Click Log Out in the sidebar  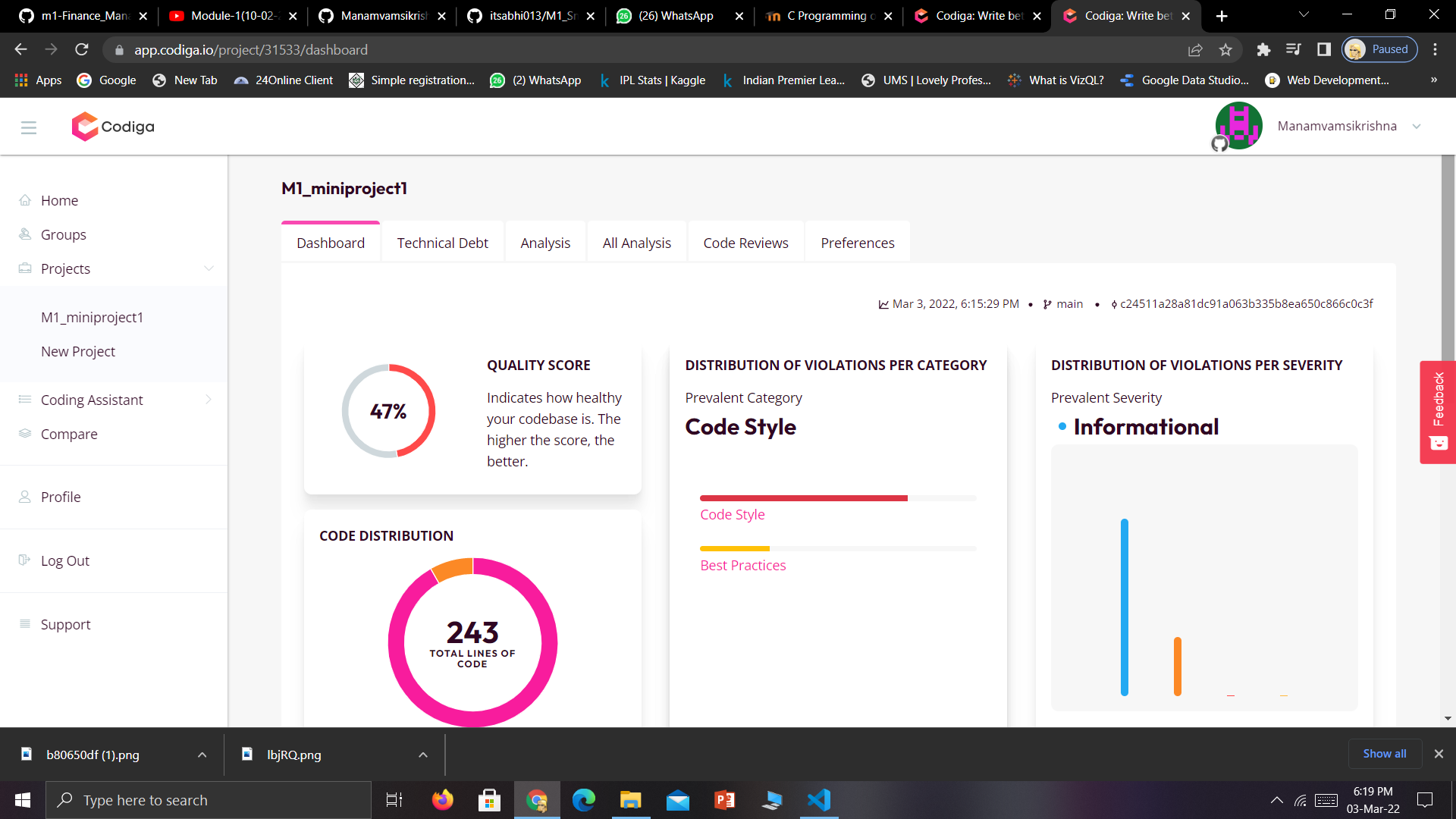(x=65, y=560)
